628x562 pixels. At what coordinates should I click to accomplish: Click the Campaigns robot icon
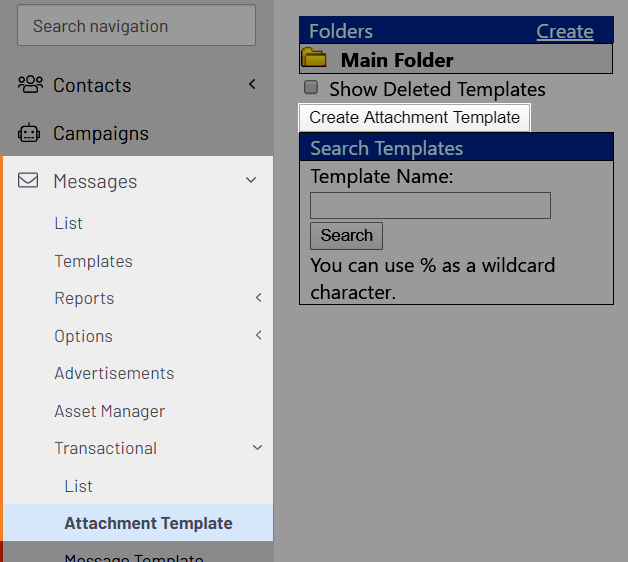pos(29,133)
